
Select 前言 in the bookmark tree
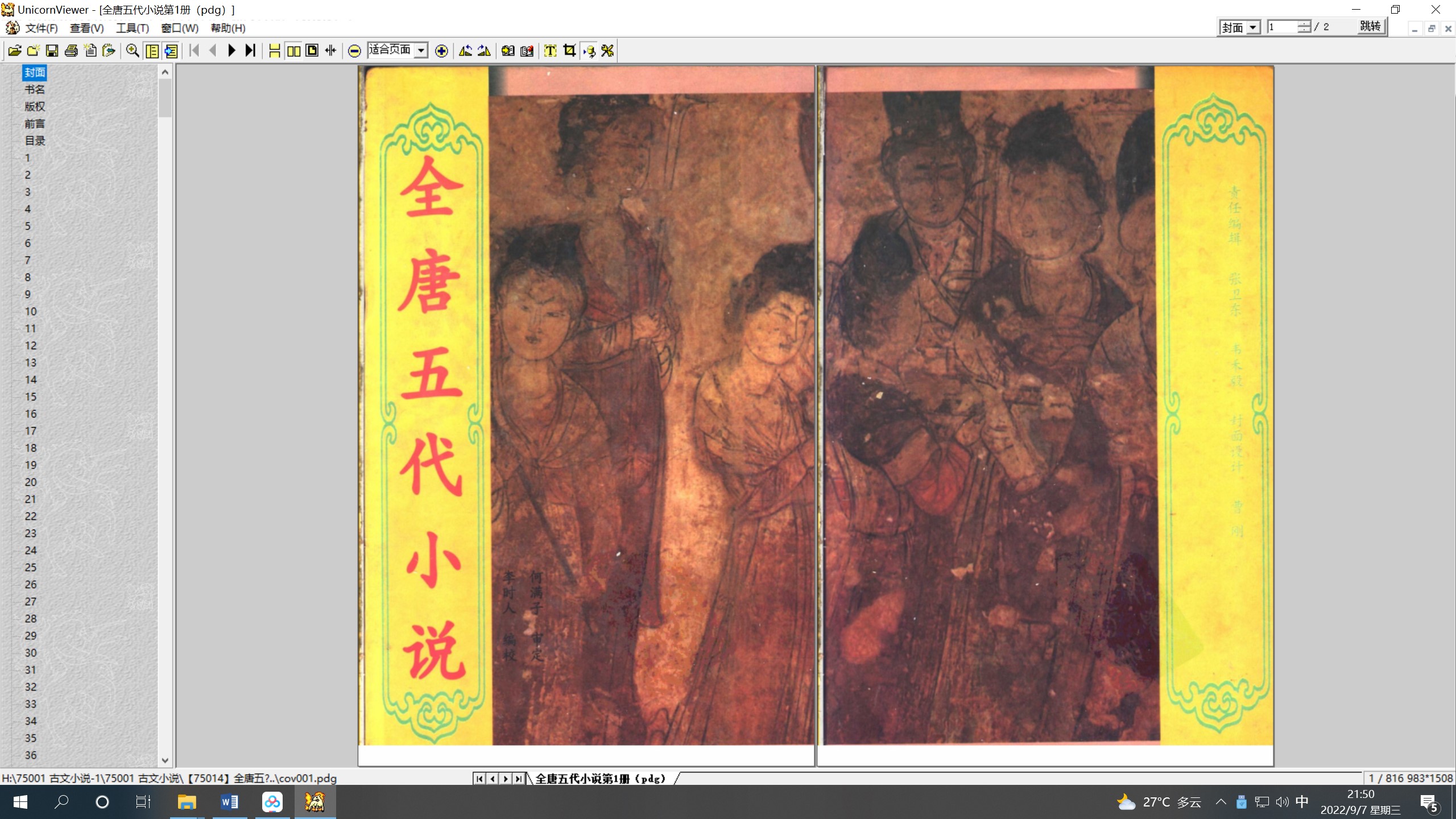coord(35,123)
